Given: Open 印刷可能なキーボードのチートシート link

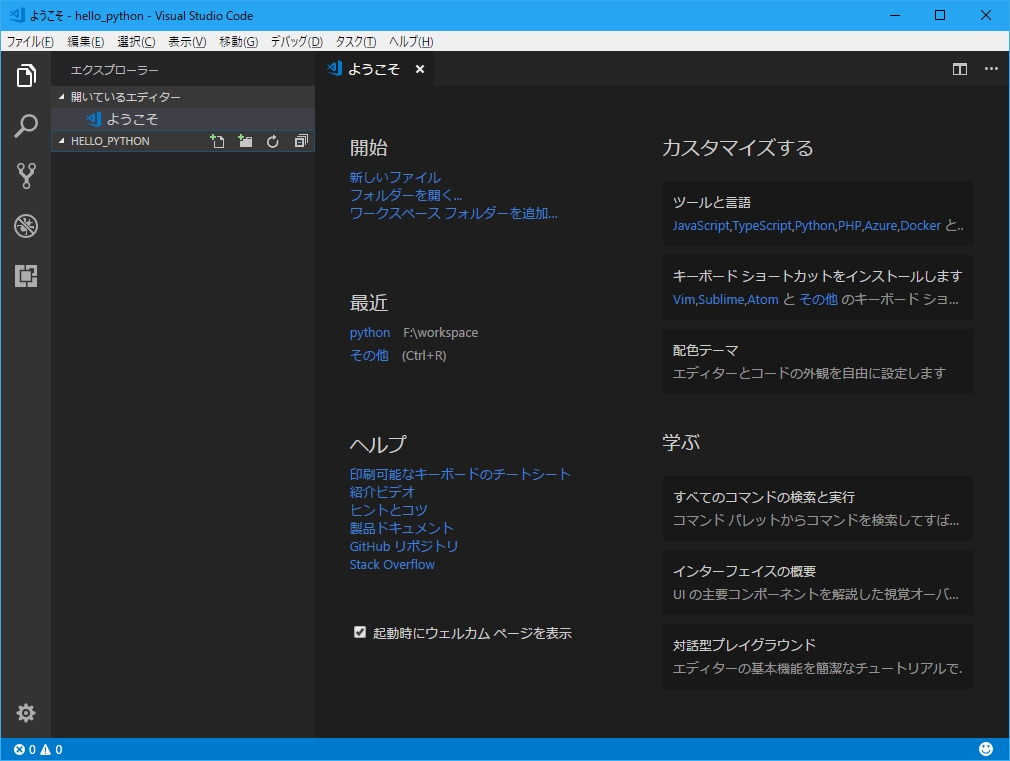Looking at the screenshot, I should click(460, 474).
